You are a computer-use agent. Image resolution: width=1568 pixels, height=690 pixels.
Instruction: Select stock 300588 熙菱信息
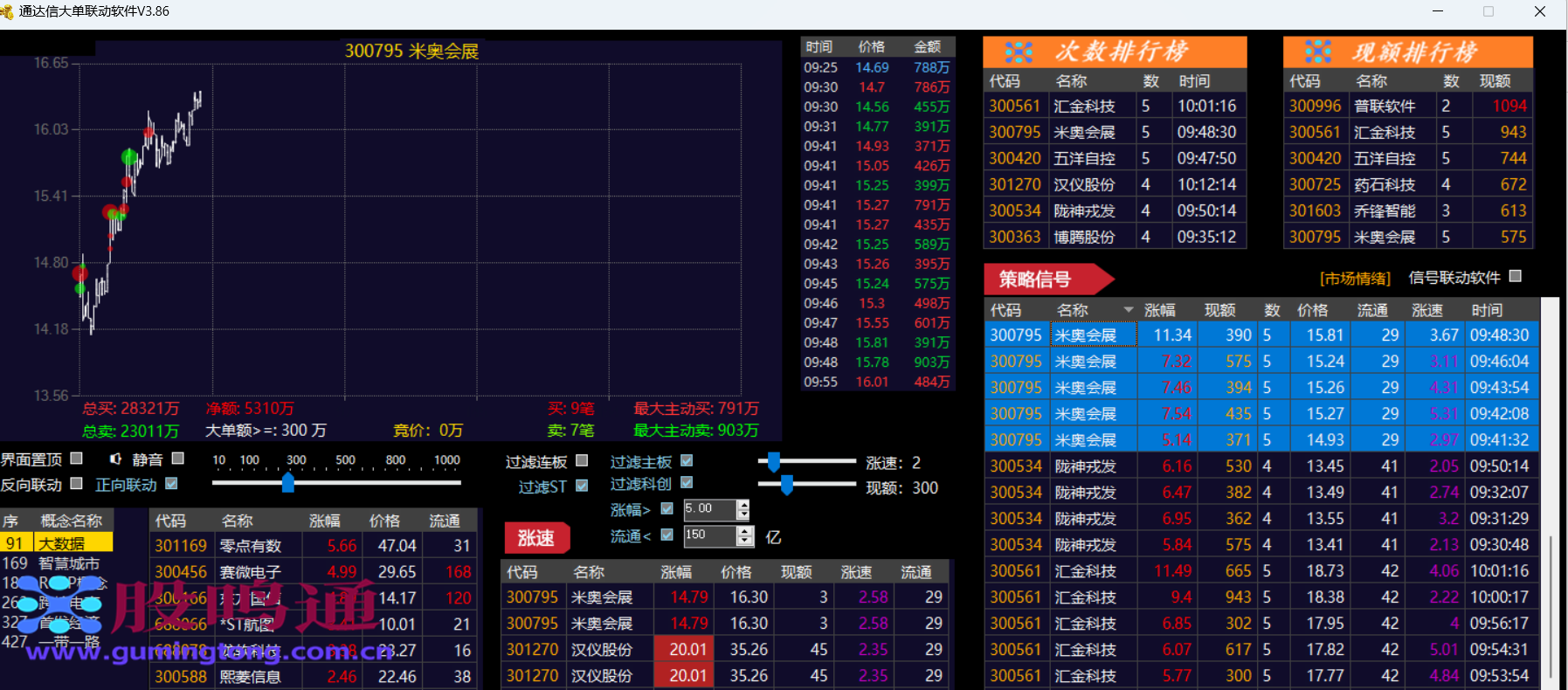pos(314,677)
